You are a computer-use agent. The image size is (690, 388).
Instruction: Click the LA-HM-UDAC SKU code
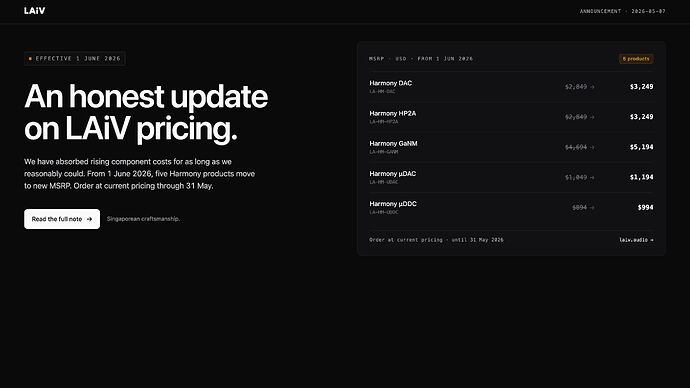[384, 182]
